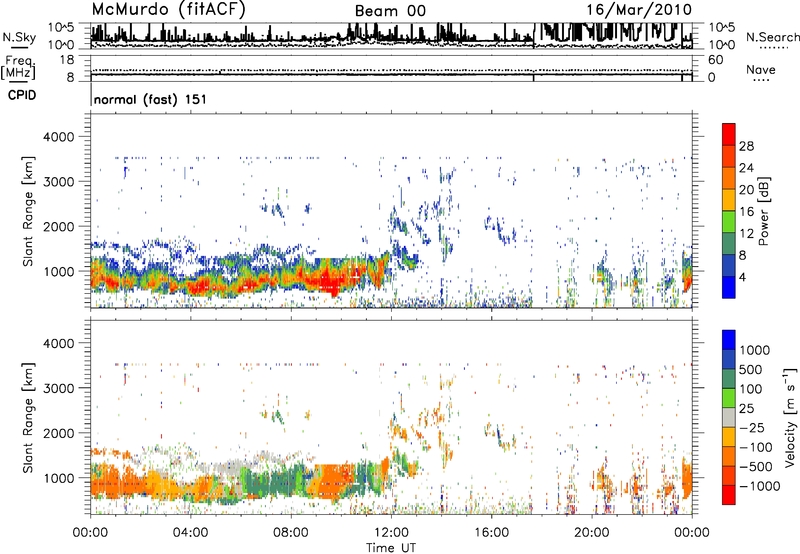Click the '18' frequency axis label
The height and width of the screenshot is (554, 800).
click(x=66, y=60)
